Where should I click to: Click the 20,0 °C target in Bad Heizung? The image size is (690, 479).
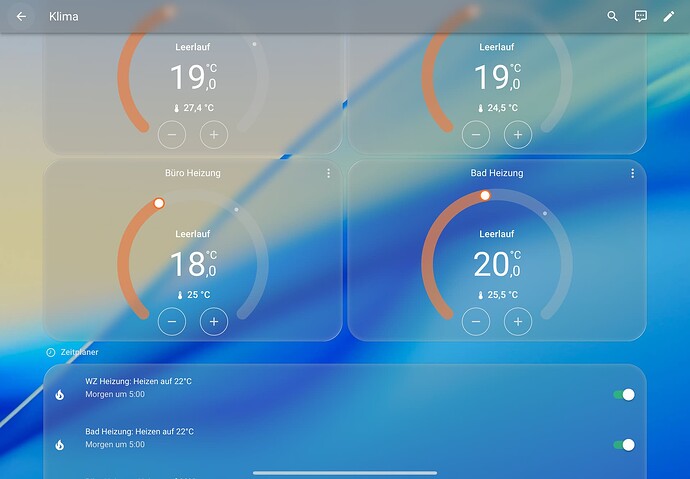[497, 264]
